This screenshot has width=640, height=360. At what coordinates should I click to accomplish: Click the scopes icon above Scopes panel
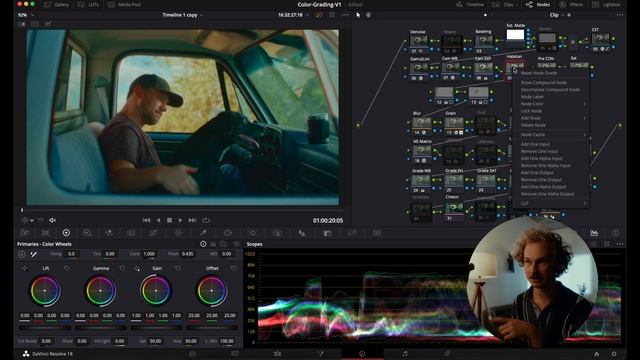click(594, 233)
